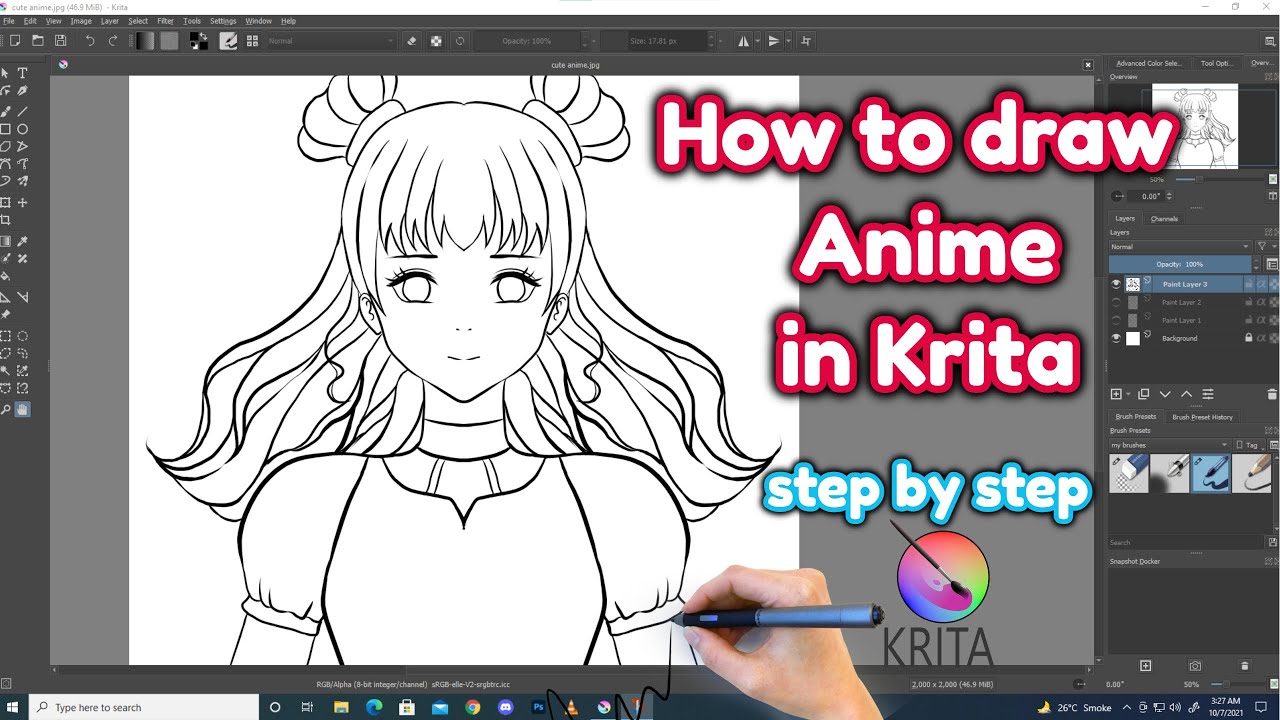Select the Text tool in the toolbox

[x=22, y=73]
